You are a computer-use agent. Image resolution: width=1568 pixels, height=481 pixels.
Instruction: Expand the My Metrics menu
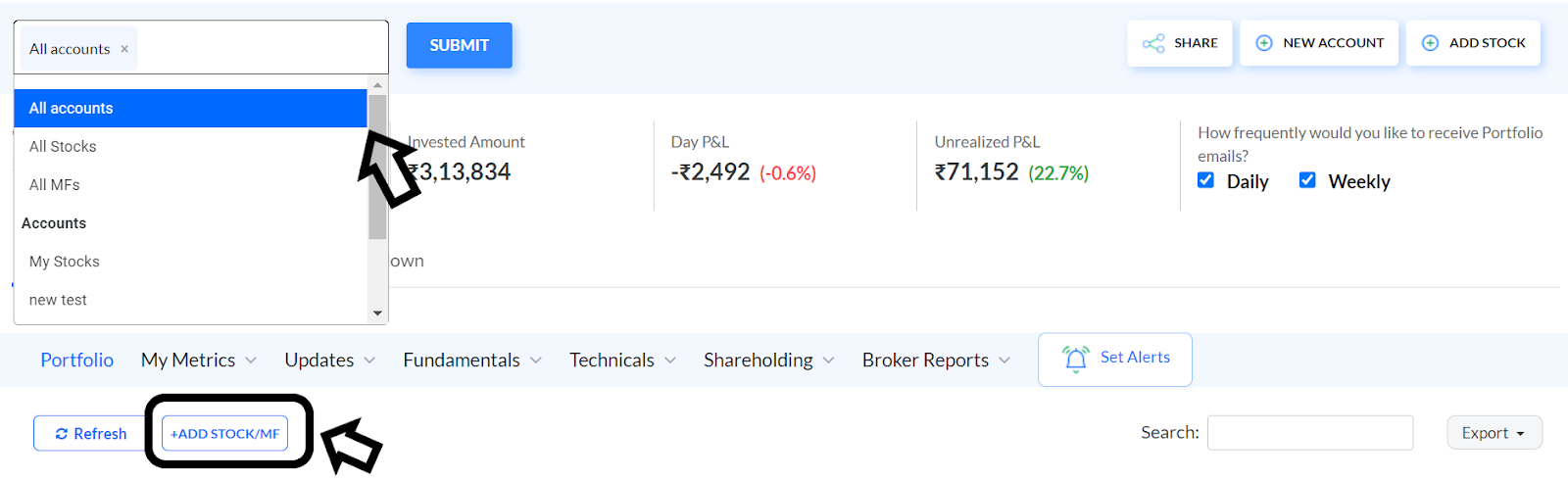(199, 361)
